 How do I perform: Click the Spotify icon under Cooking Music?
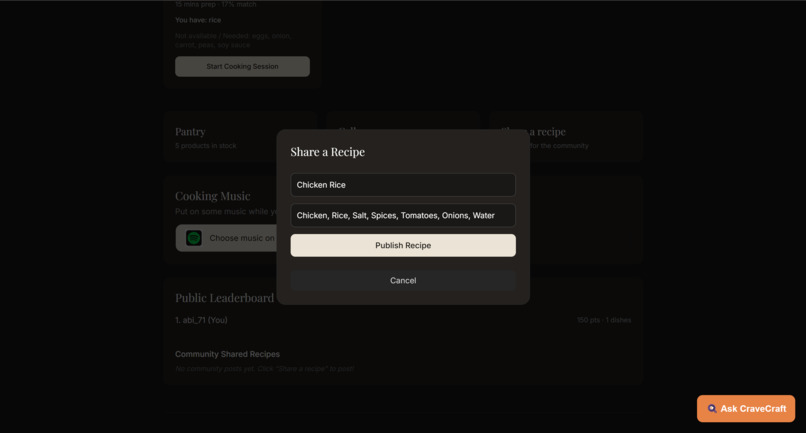(x=194, y=238)
